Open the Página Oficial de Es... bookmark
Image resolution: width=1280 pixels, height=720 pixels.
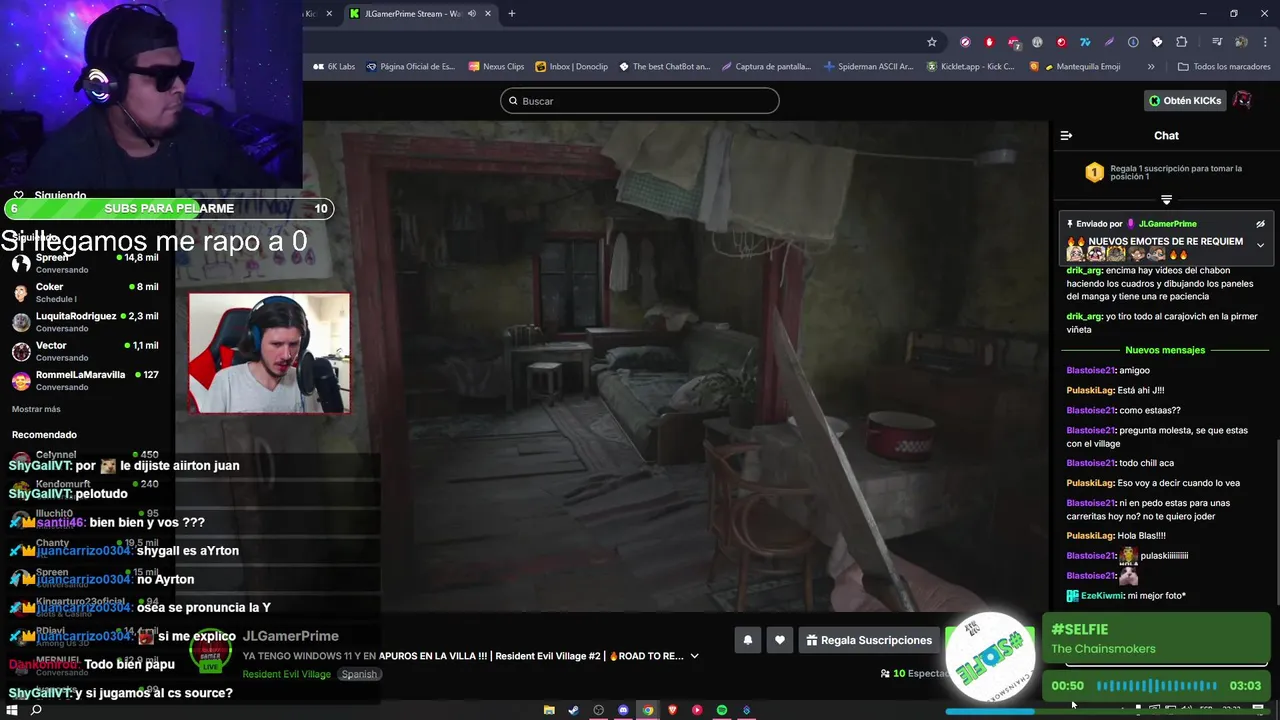[x=411, y=67]
